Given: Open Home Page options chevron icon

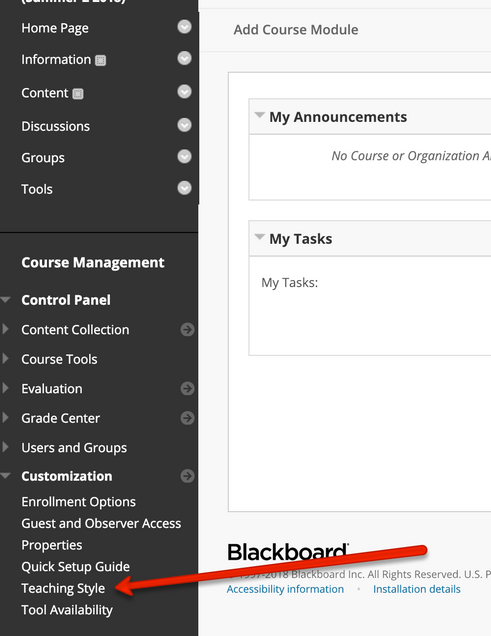Looking at the screenshot, I should coord(184,27).
